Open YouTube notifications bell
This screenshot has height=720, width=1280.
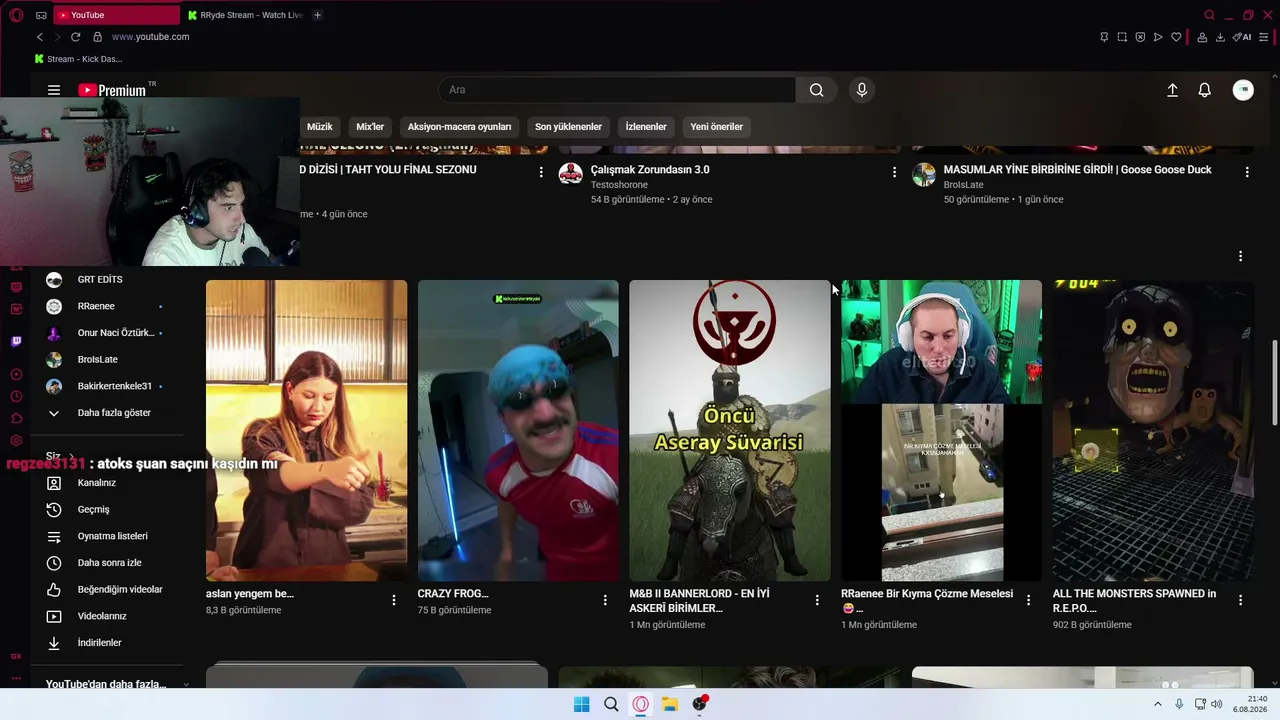(1205, 90)
